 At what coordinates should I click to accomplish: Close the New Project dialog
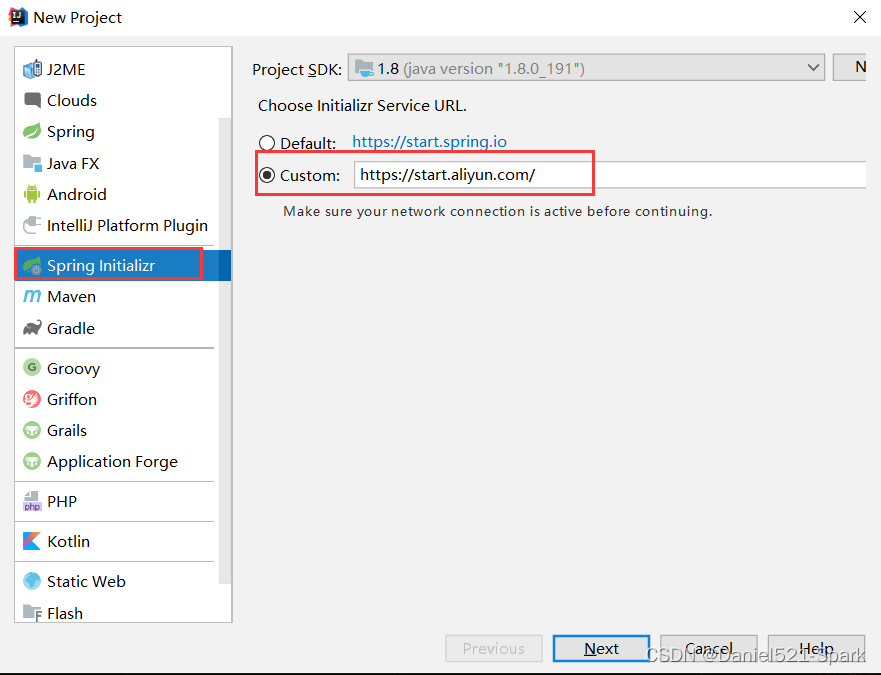click(860, 17)
